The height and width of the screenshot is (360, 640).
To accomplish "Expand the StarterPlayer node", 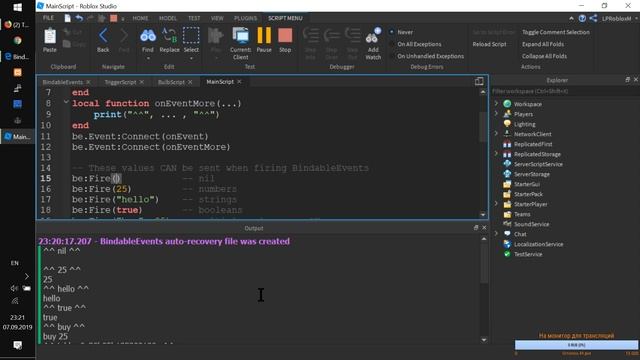I will [x=496, y=204].
